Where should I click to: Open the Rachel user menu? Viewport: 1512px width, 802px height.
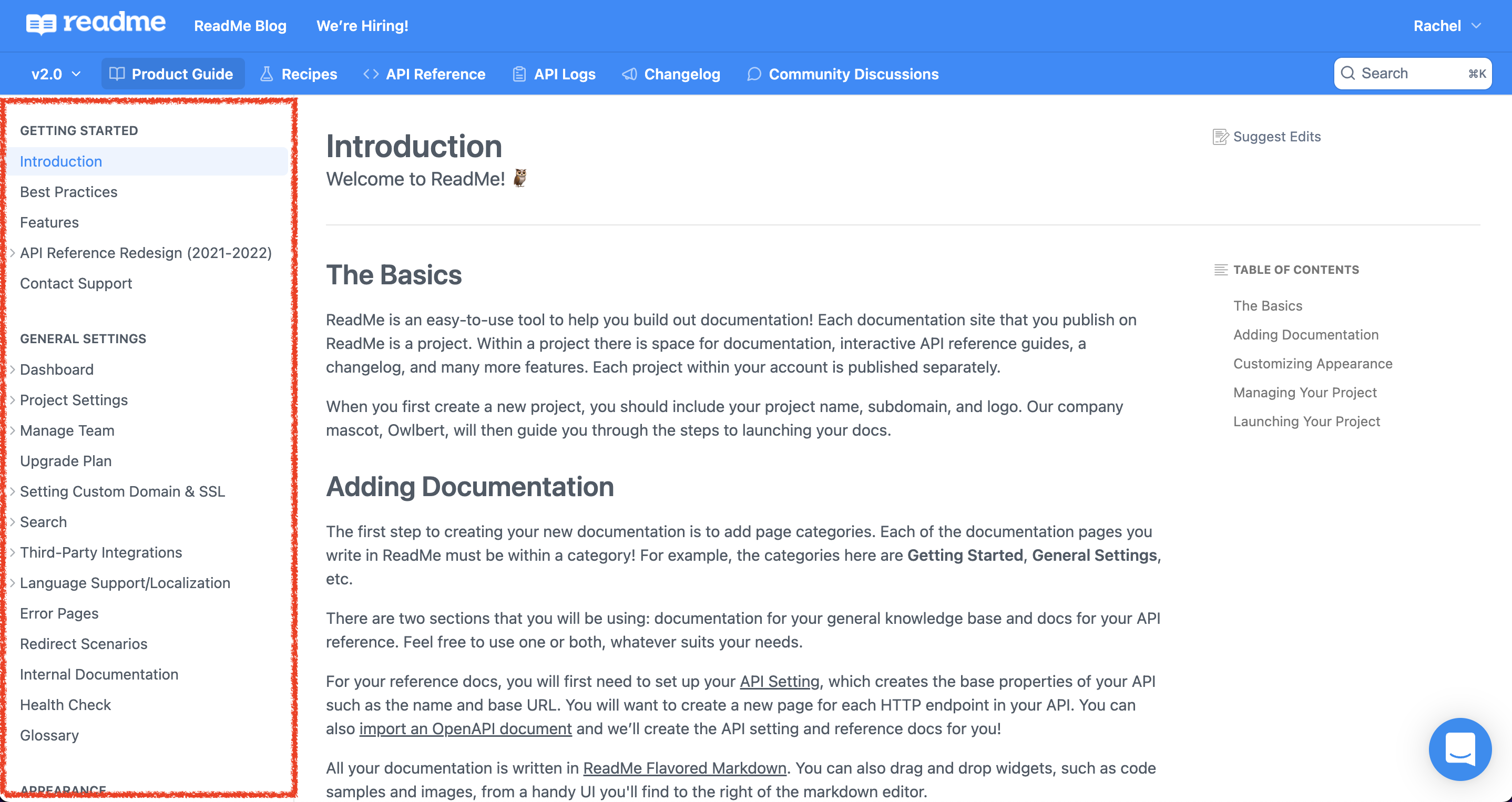coord(1446,26)
